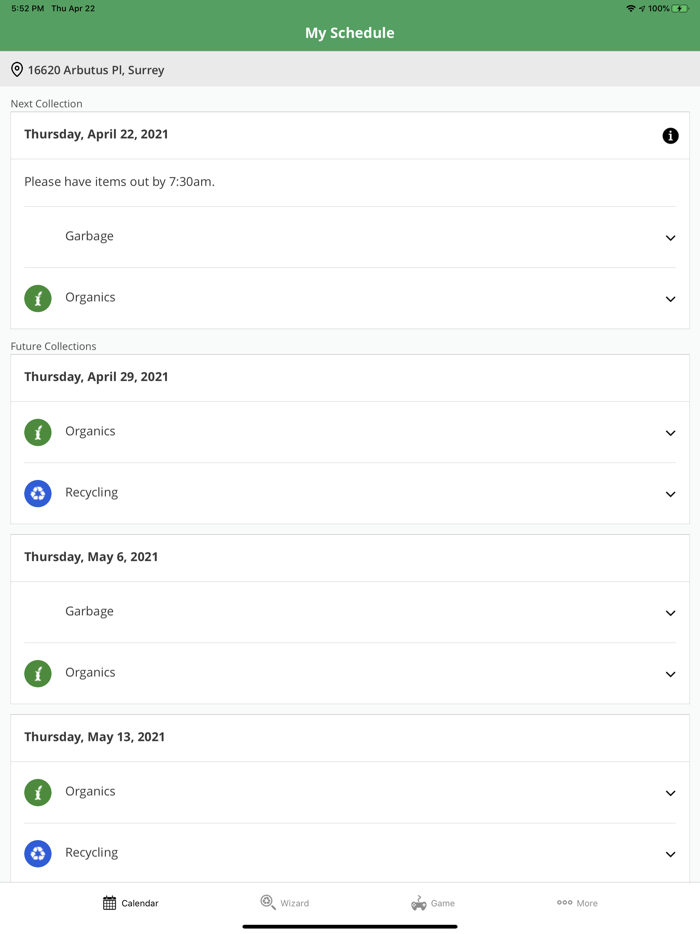Tap the Recycling icon under May 13

click(x=38, y=853)
